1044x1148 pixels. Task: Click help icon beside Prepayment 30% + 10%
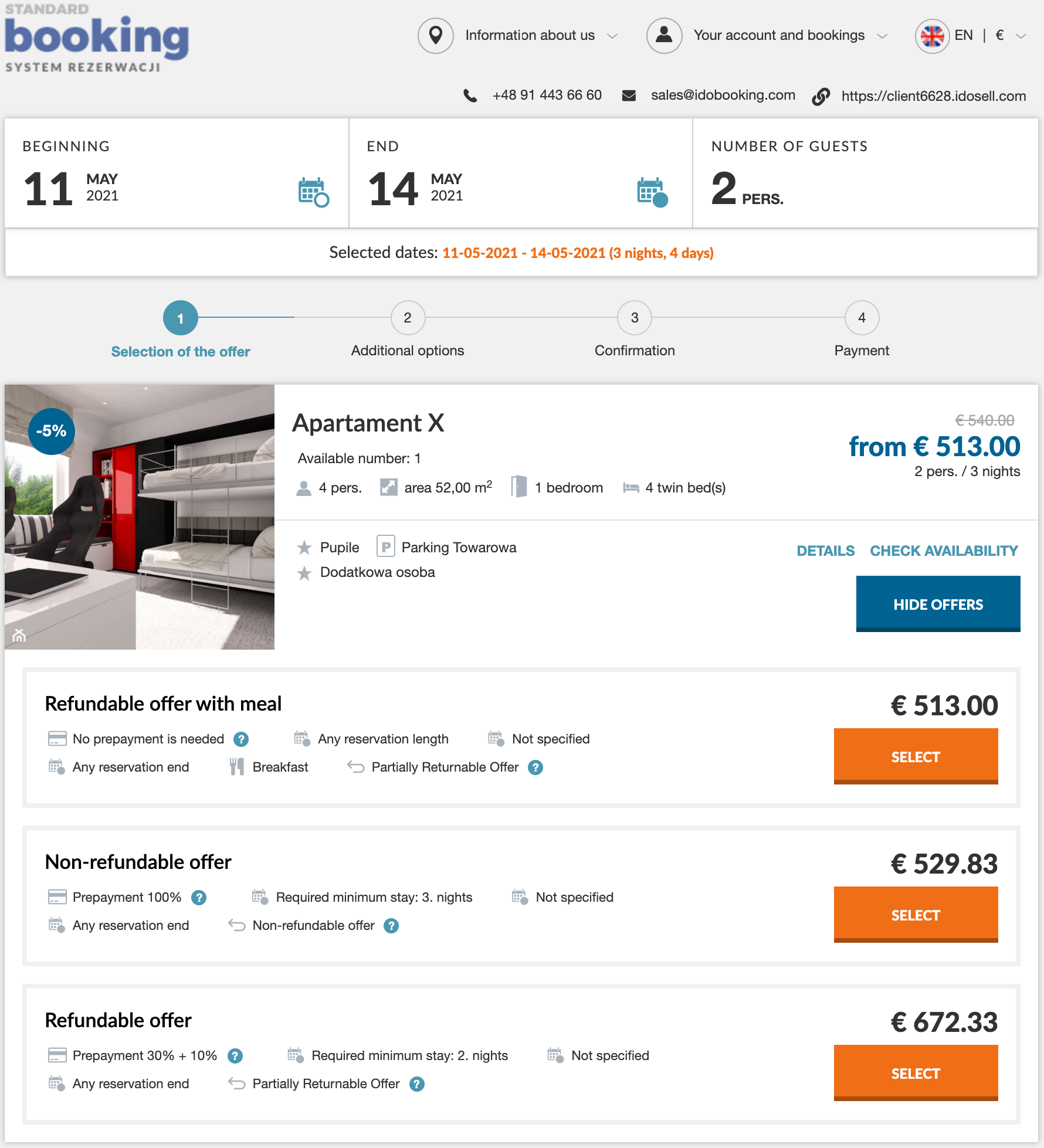235,1056
